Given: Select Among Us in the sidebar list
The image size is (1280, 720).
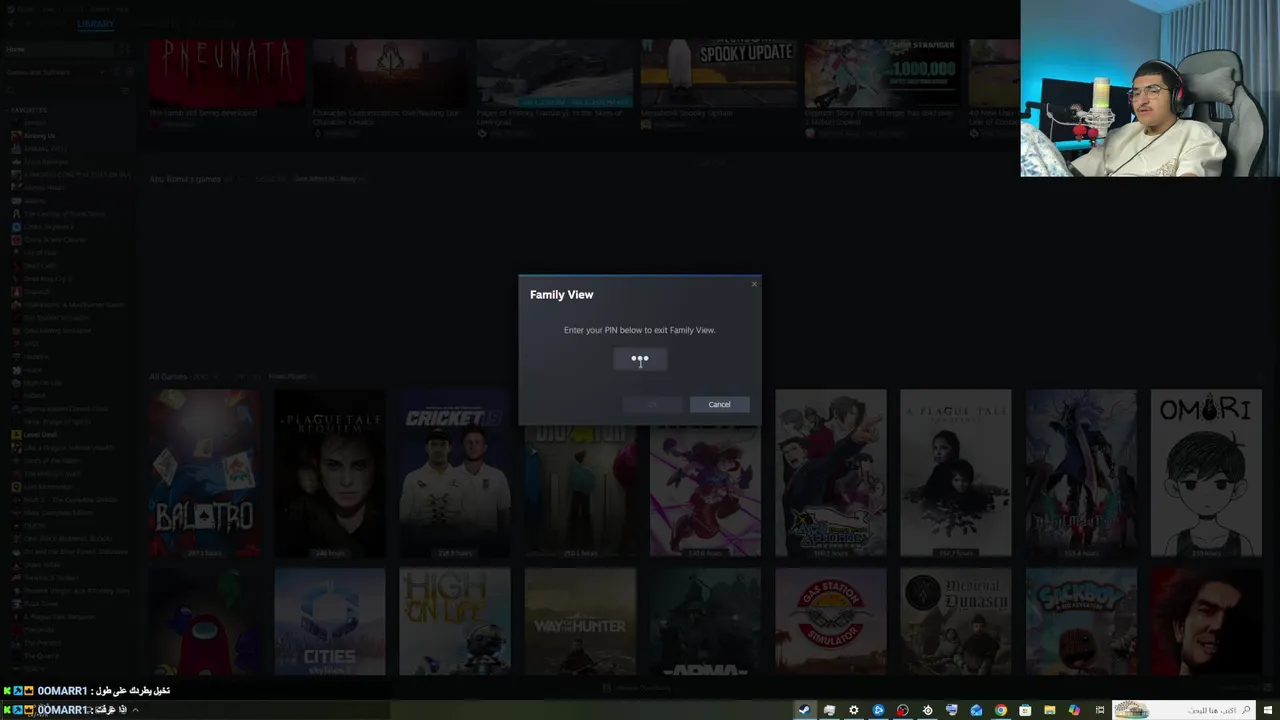Looking at the screenshot, I should (x=39, y=136).
